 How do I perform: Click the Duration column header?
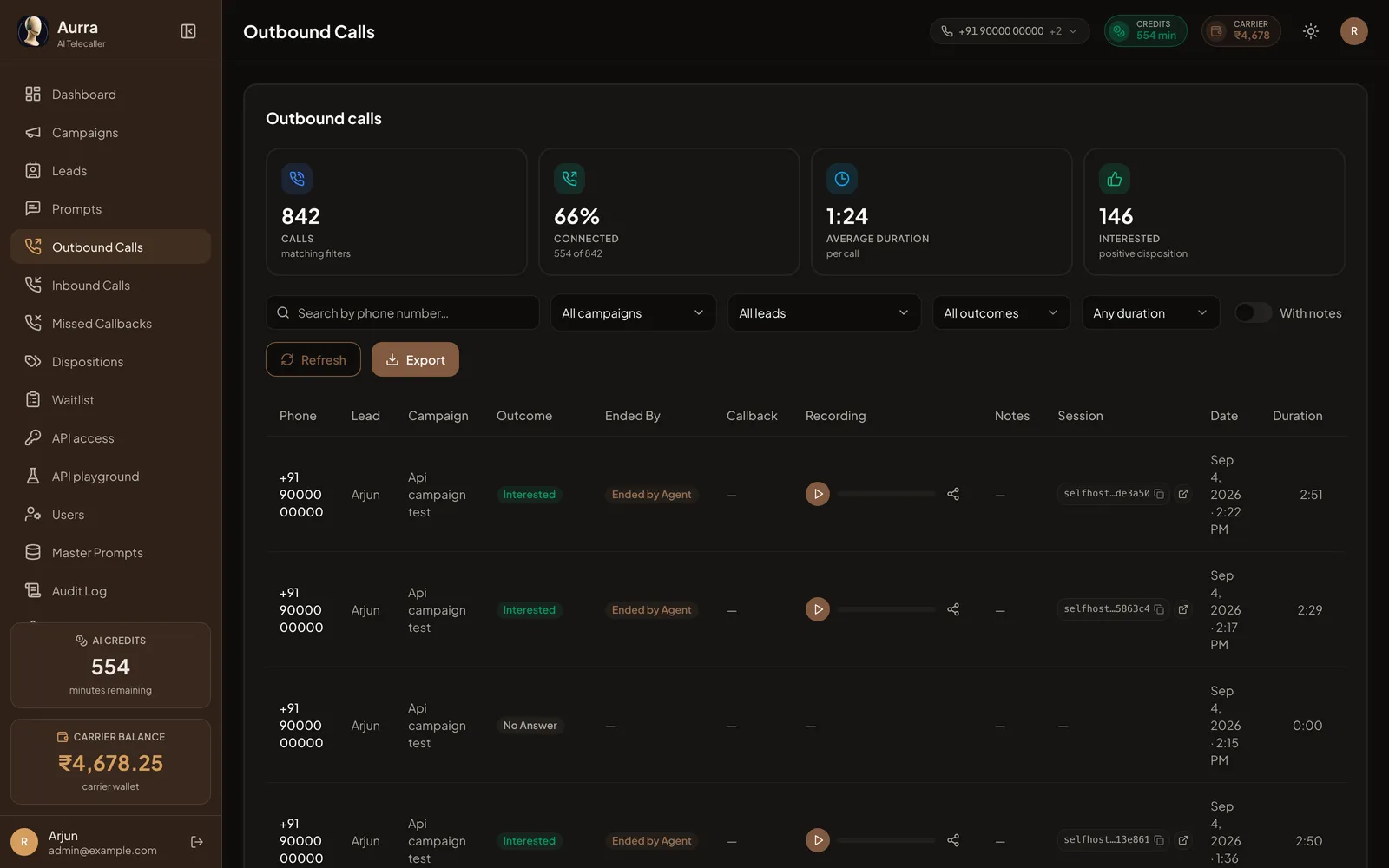1298,416
